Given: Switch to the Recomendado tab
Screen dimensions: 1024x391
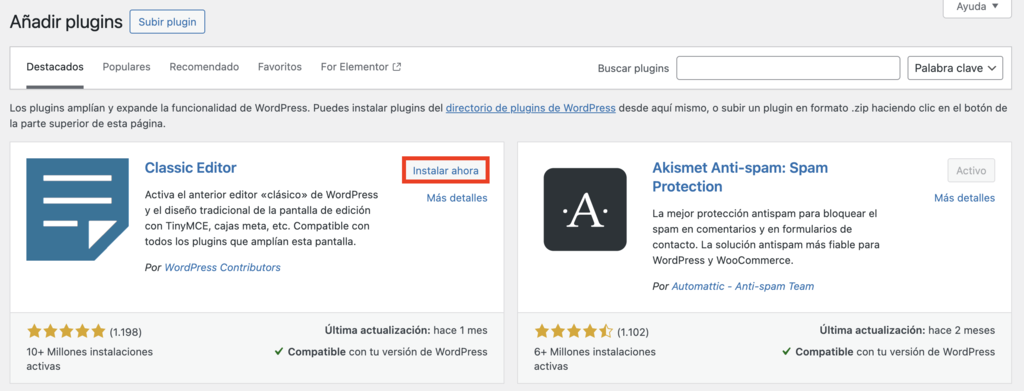Looking at the screenshot, I should [x=204, y=67].
